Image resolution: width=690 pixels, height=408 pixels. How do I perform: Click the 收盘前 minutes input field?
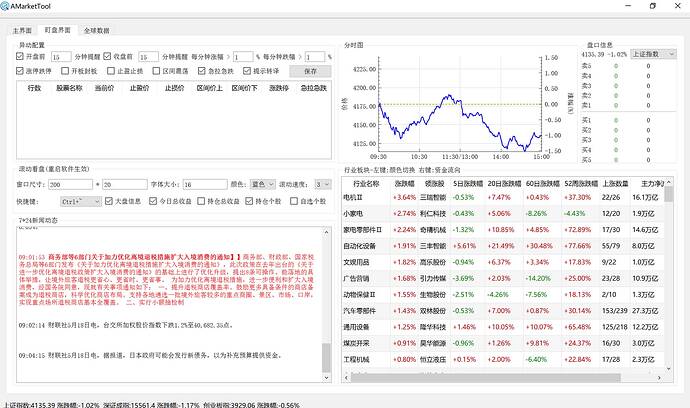(148, 57)
